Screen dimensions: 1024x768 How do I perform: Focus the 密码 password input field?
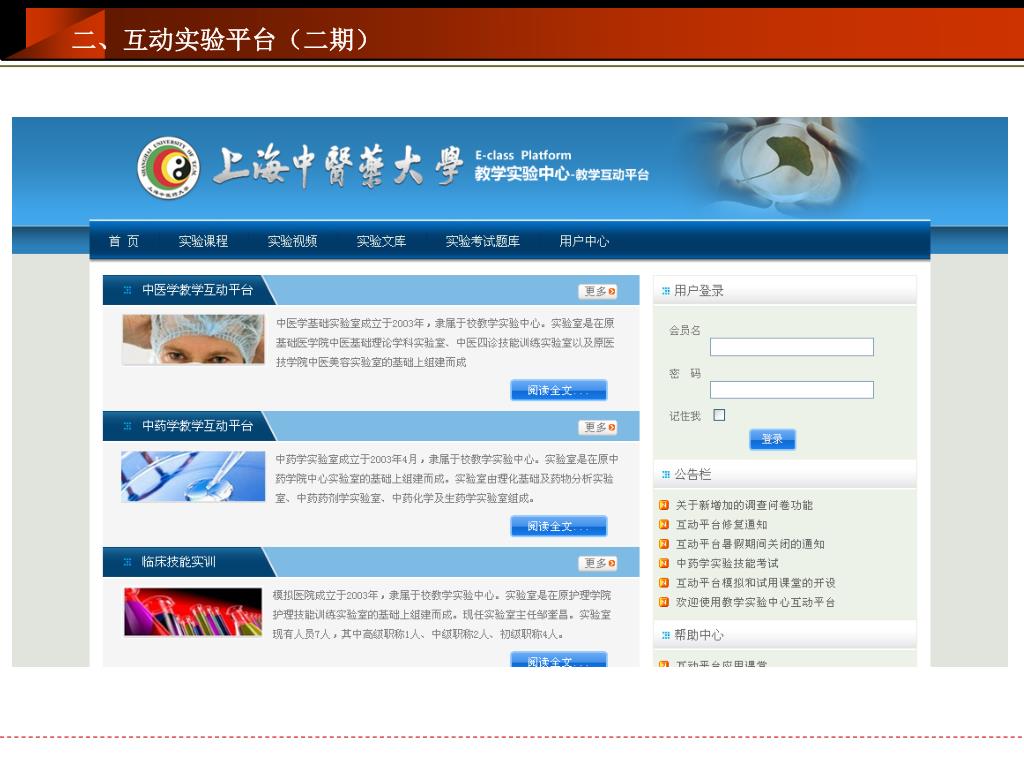(x=792, y=390)
